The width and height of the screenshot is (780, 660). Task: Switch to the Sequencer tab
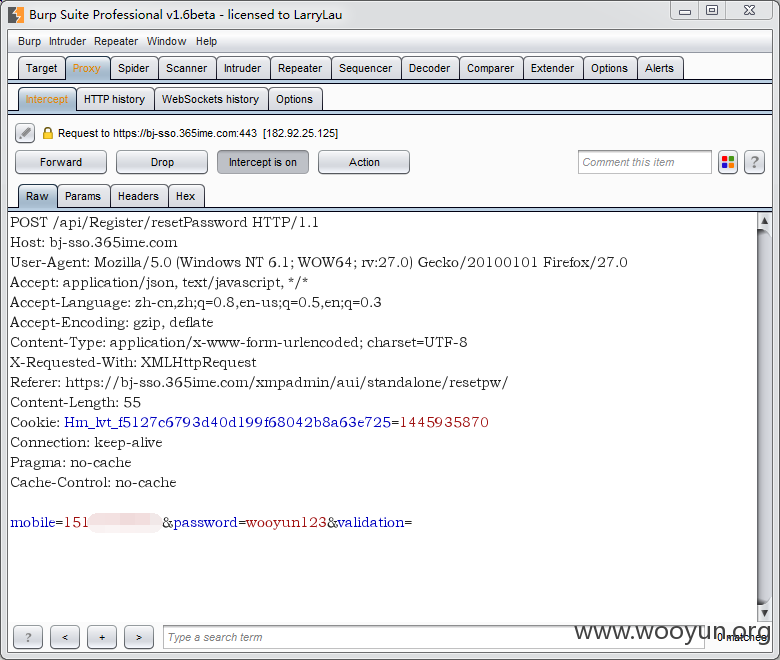366,68
